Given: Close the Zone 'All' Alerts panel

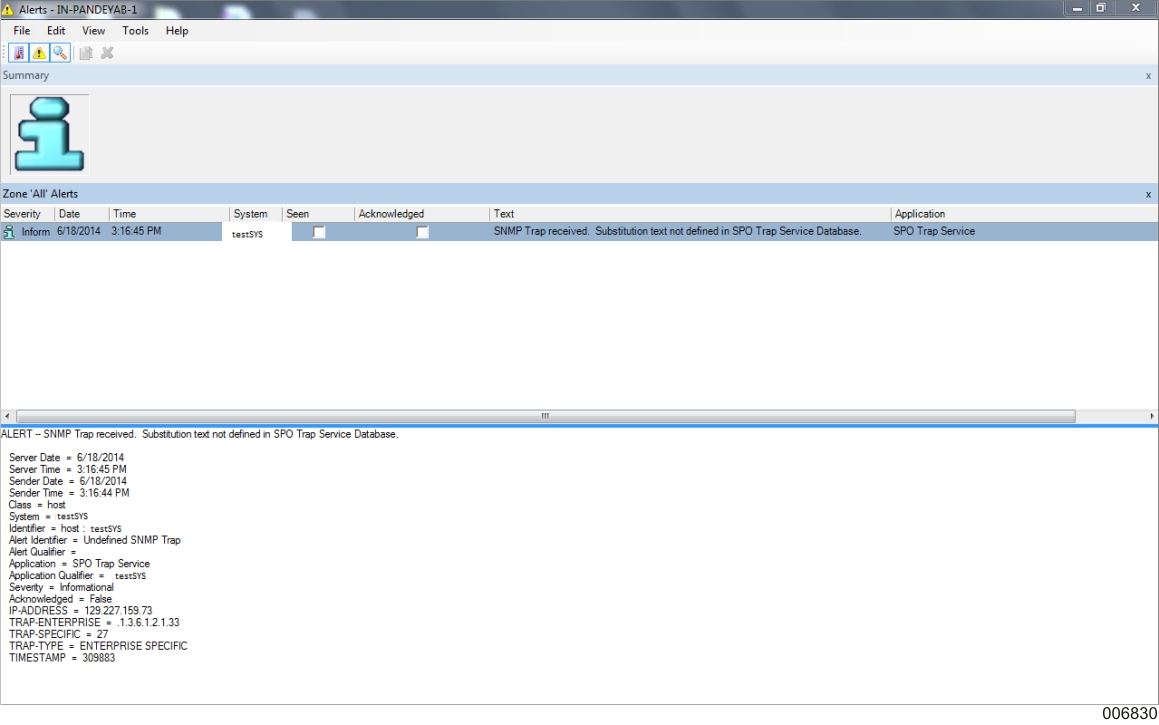Looking at the screenshot, I should pyautogui.click(x=1148, y=194).
